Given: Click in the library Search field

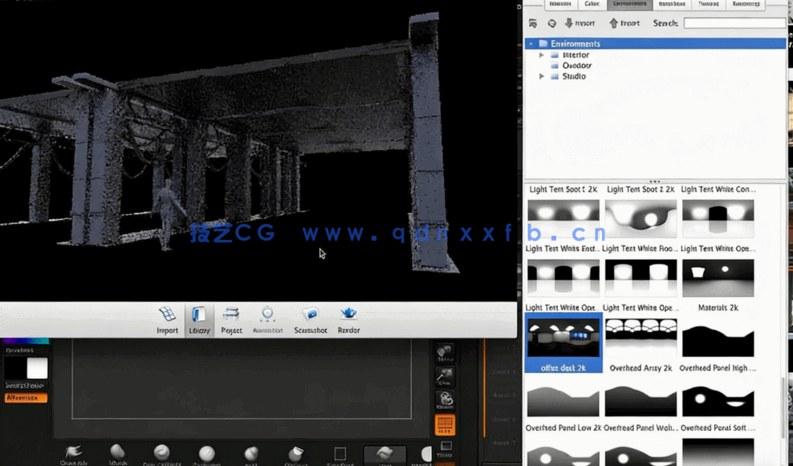Looking at the screenshot, I should point(734,23).
